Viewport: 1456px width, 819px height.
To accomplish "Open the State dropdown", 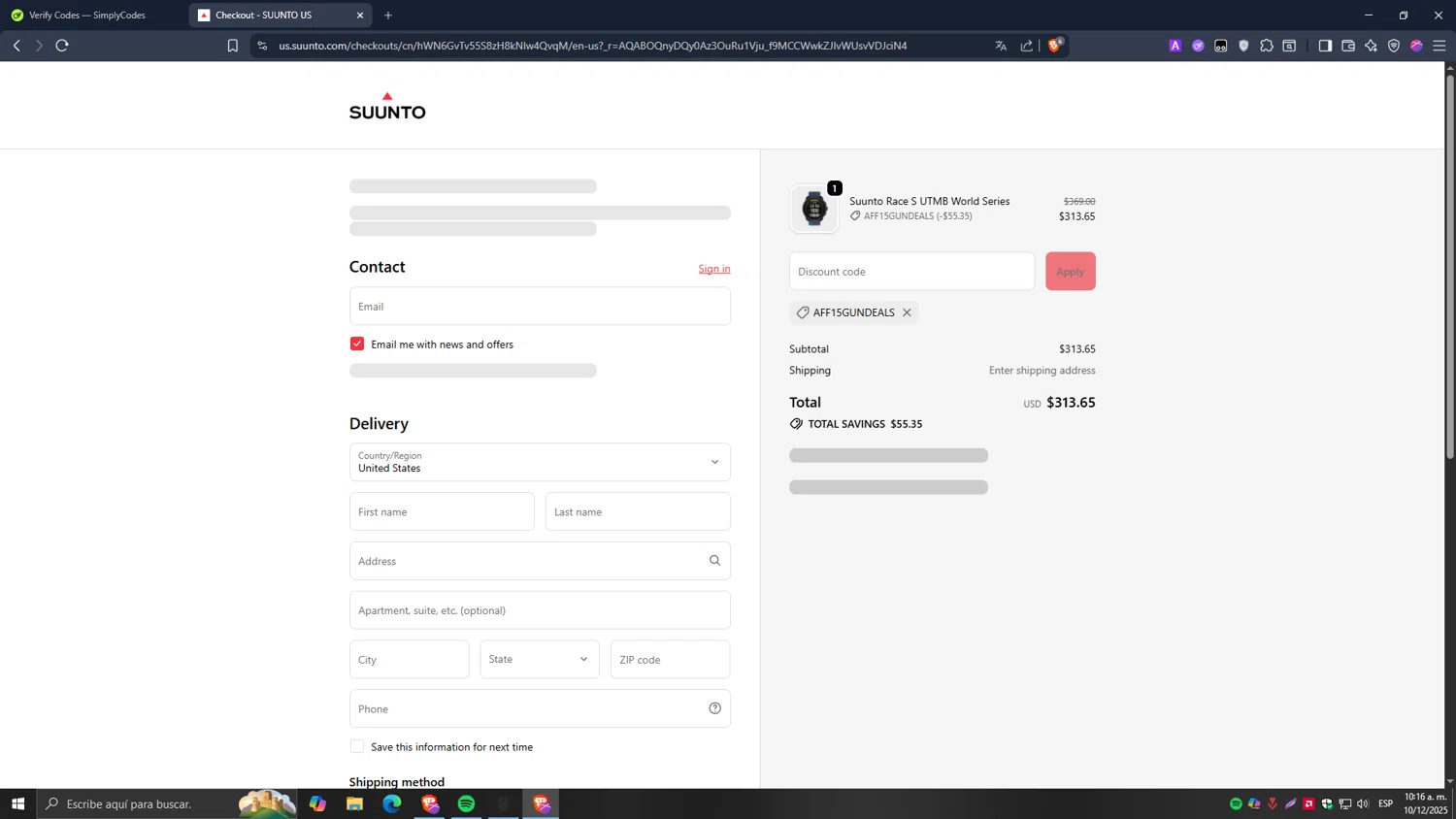I will pos(540,659).
